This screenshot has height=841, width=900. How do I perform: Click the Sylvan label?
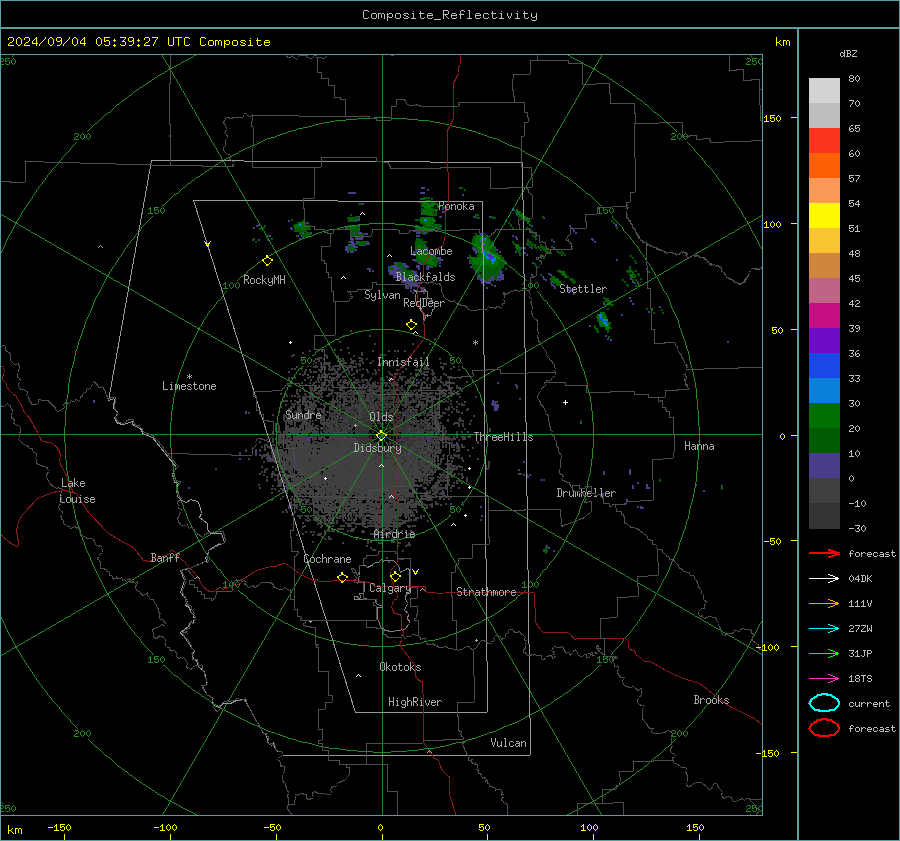pos(382,295)
